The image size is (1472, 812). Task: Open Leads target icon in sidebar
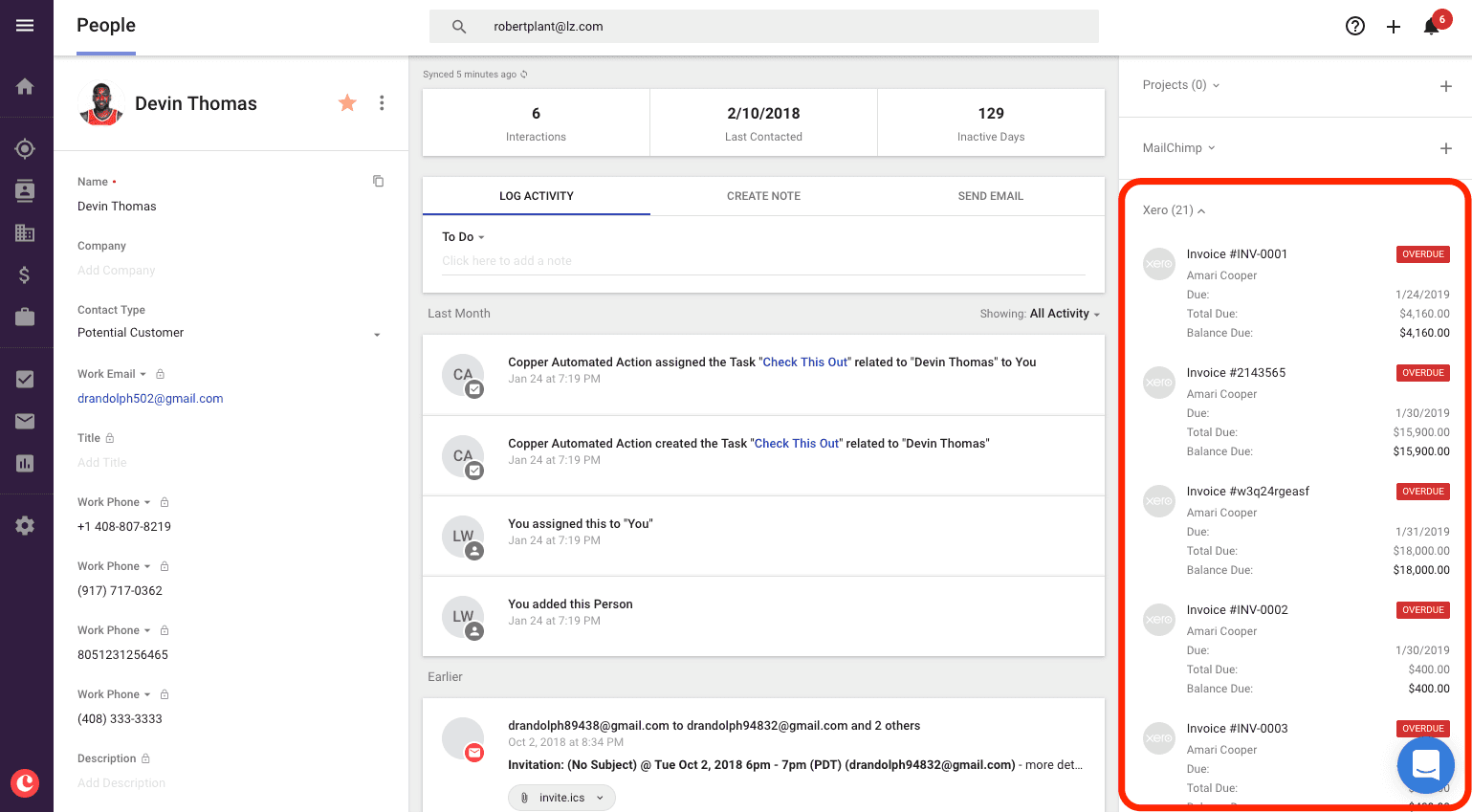click(25, 148)
